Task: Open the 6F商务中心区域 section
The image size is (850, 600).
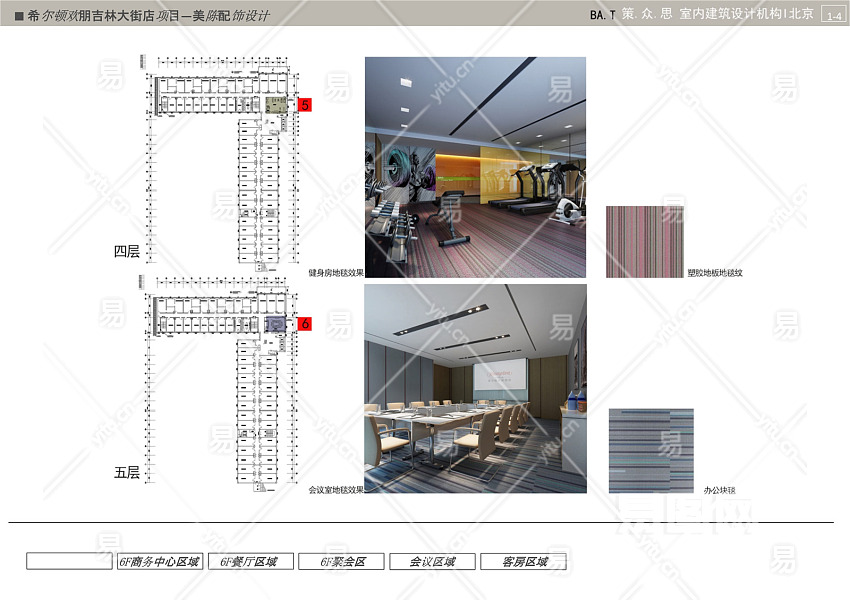Action: click(x=160, y=562)
